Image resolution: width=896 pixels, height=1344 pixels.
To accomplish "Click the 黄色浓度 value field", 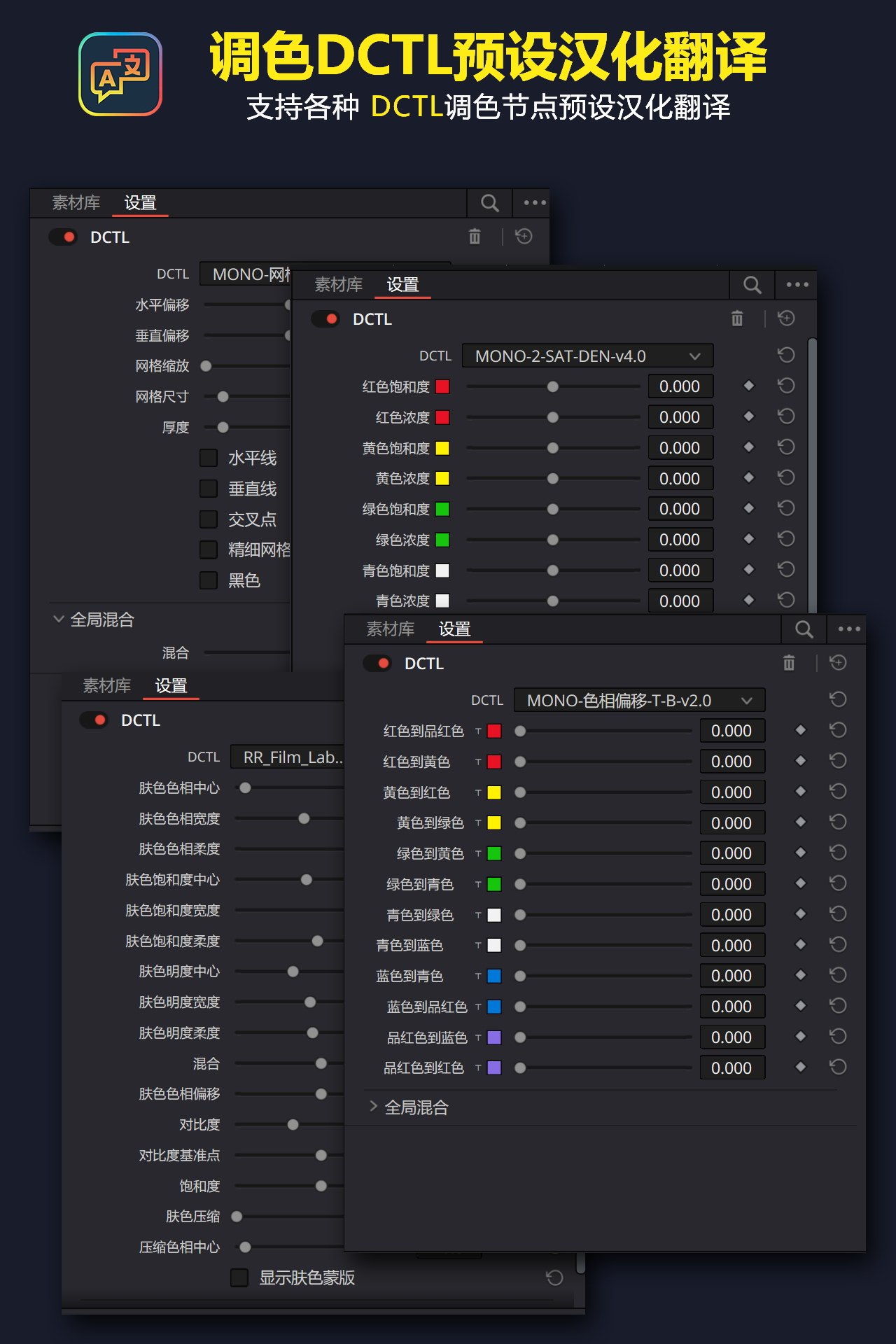I will click(x=680, y=478).
